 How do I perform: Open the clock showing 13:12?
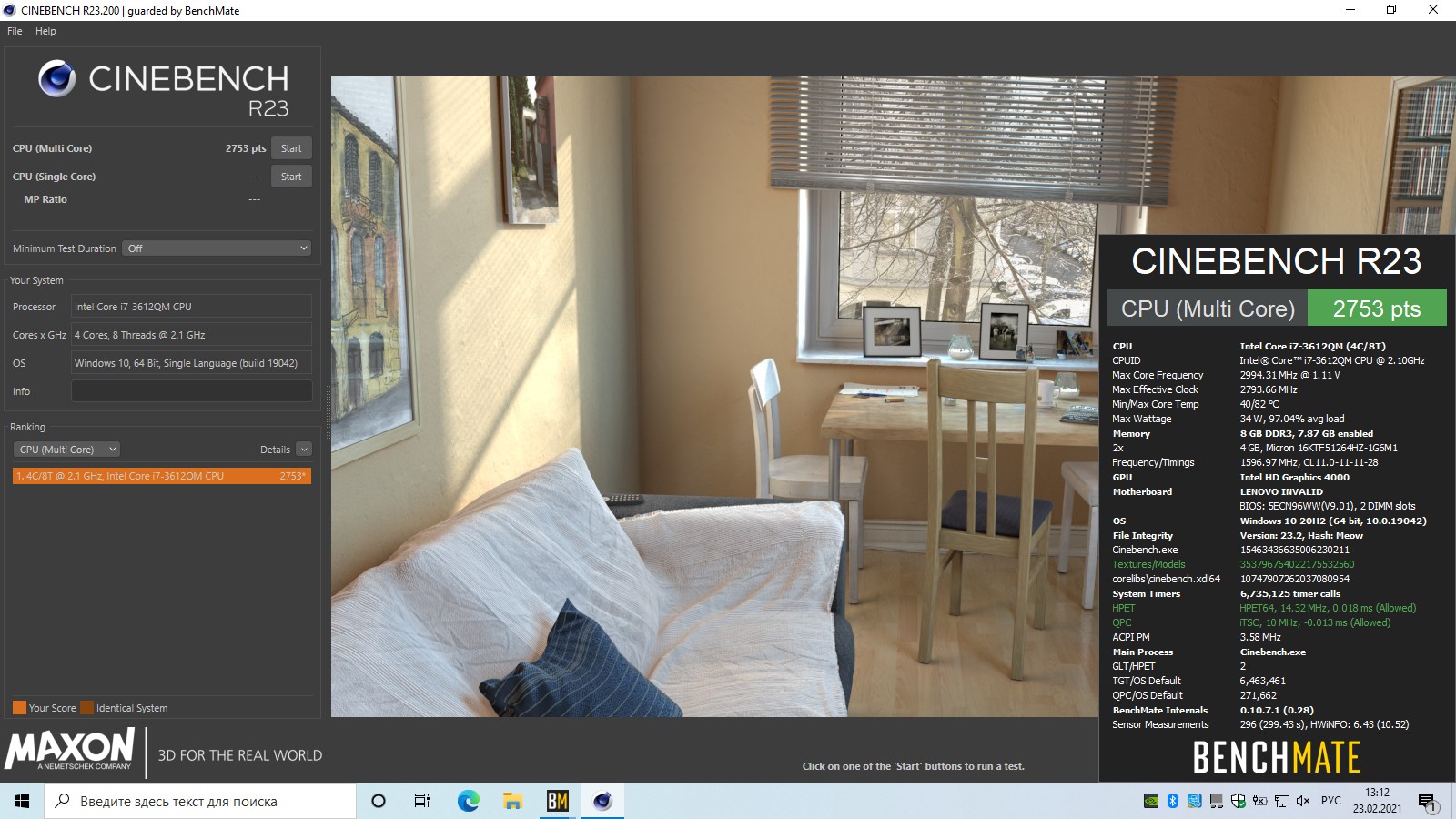pyautogui.click(x=1377, y=801)
